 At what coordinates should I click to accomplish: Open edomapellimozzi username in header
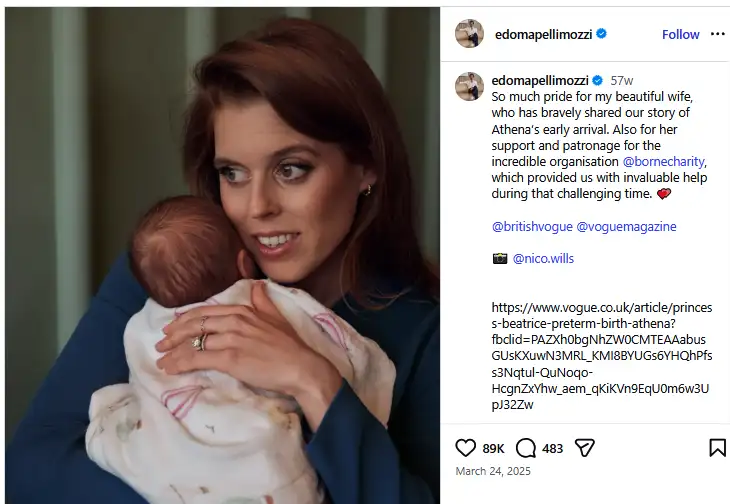coord(543,34)
